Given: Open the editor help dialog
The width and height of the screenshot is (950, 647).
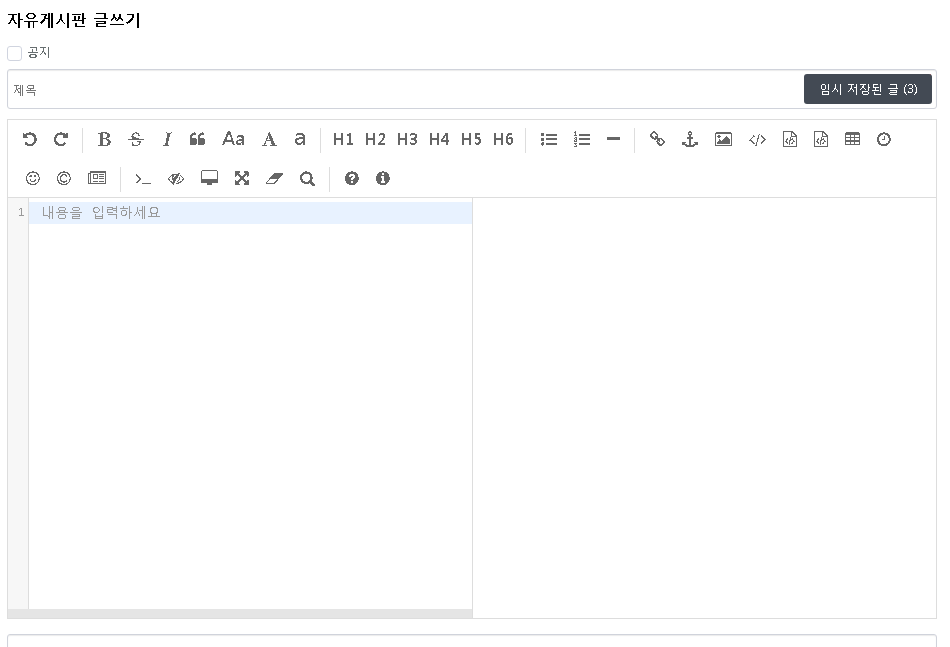Looking at the screenshot, I should 351,179.
